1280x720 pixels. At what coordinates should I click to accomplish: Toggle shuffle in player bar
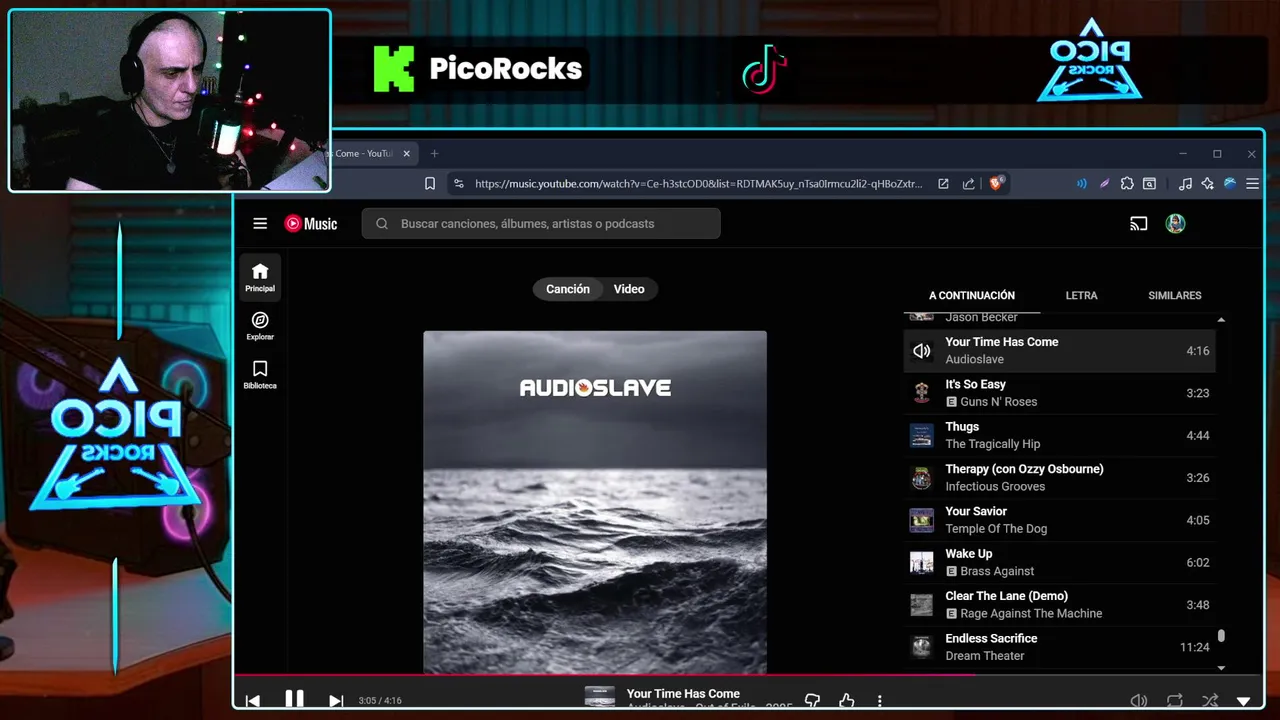click(x=1210, y=701)
